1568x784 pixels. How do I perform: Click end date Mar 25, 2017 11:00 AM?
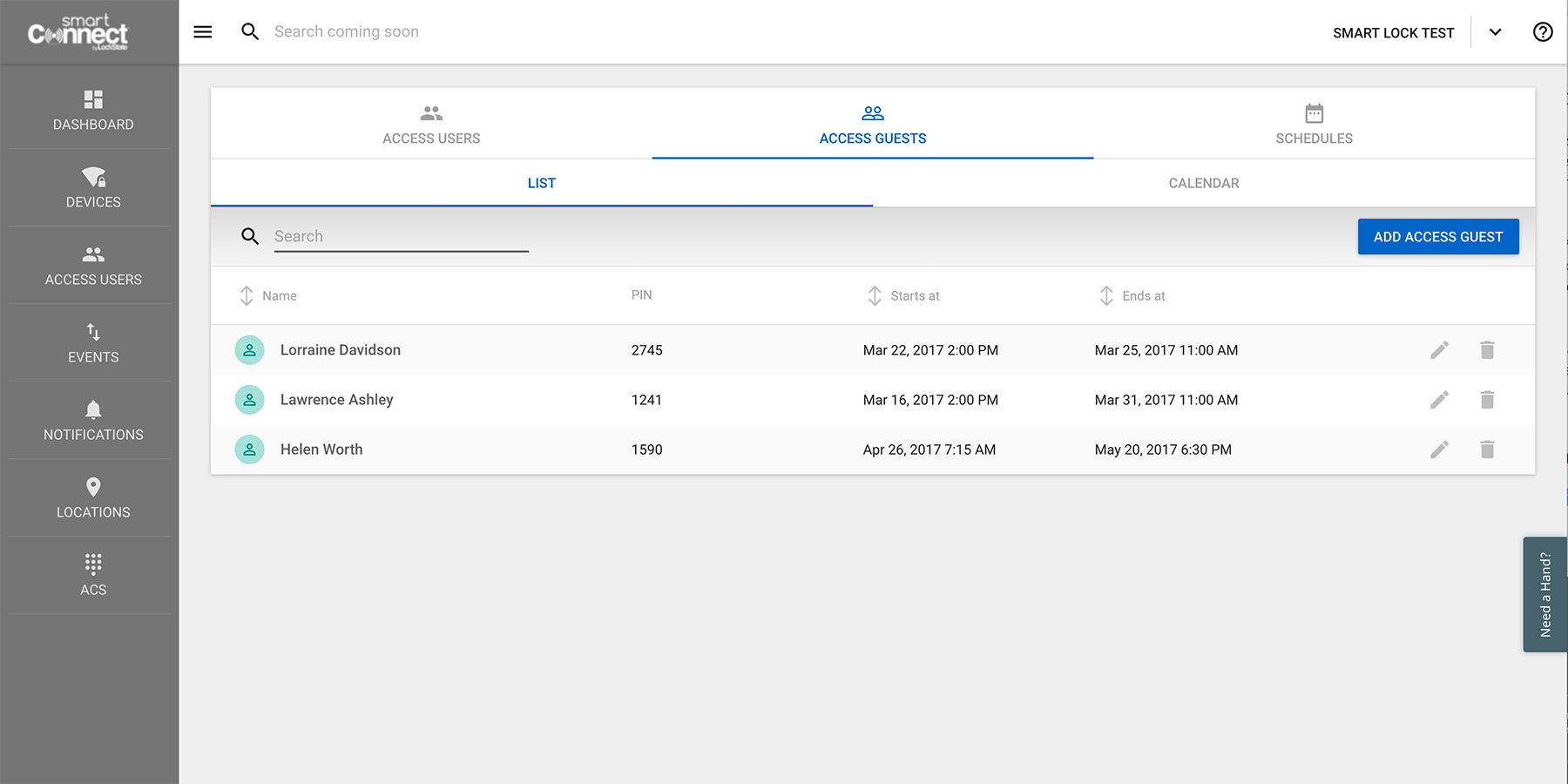point(1166,350)
